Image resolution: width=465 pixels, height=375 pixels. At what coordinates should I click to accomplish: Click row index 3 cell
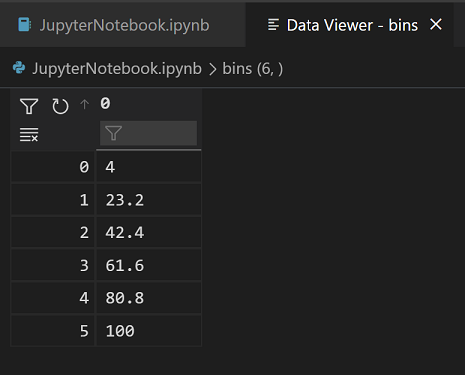pyautogui.click(x=53, y=265)
